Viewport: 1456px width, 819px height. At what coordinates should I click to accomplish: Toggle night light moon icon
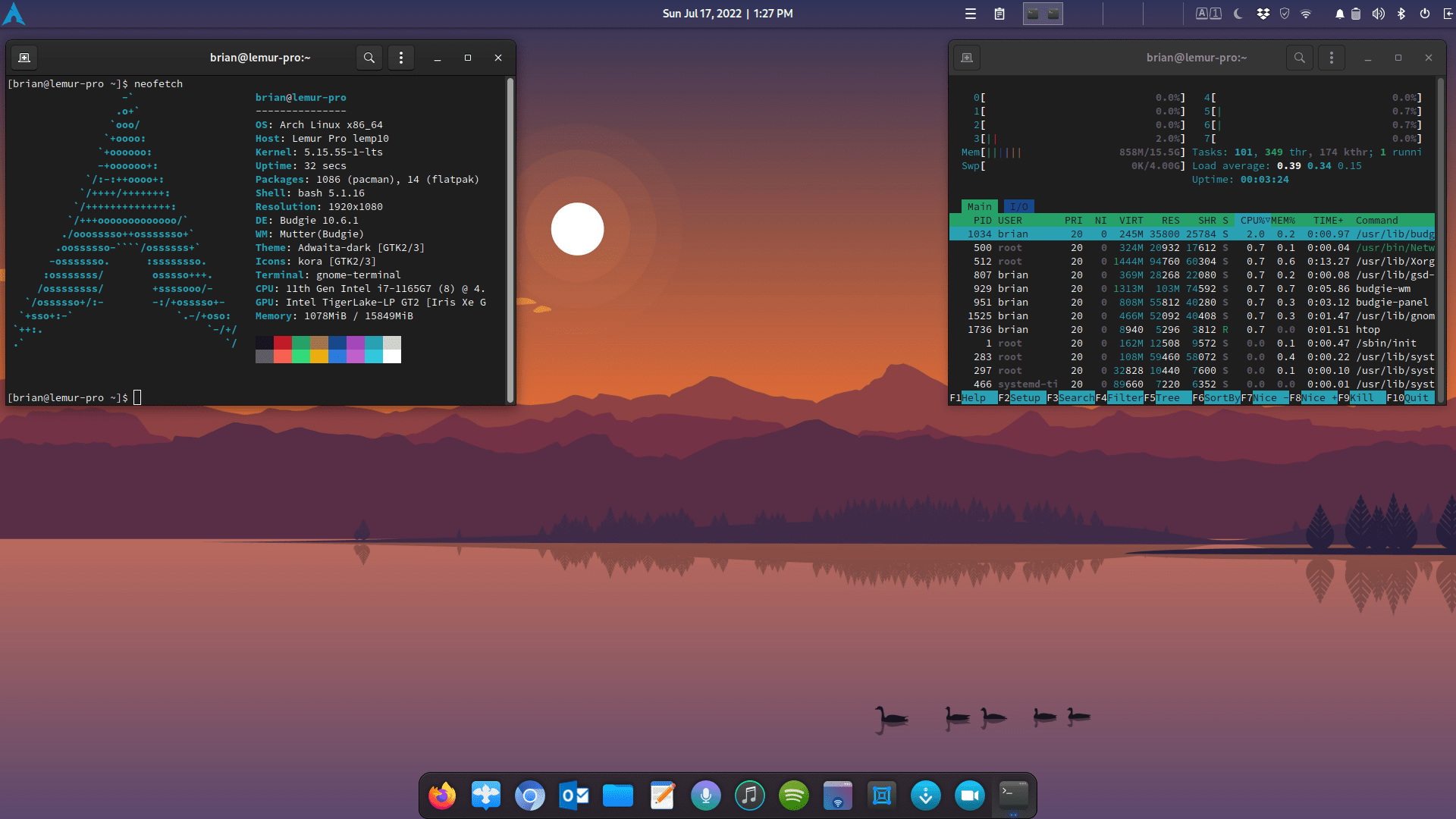tap(1238, 14)
